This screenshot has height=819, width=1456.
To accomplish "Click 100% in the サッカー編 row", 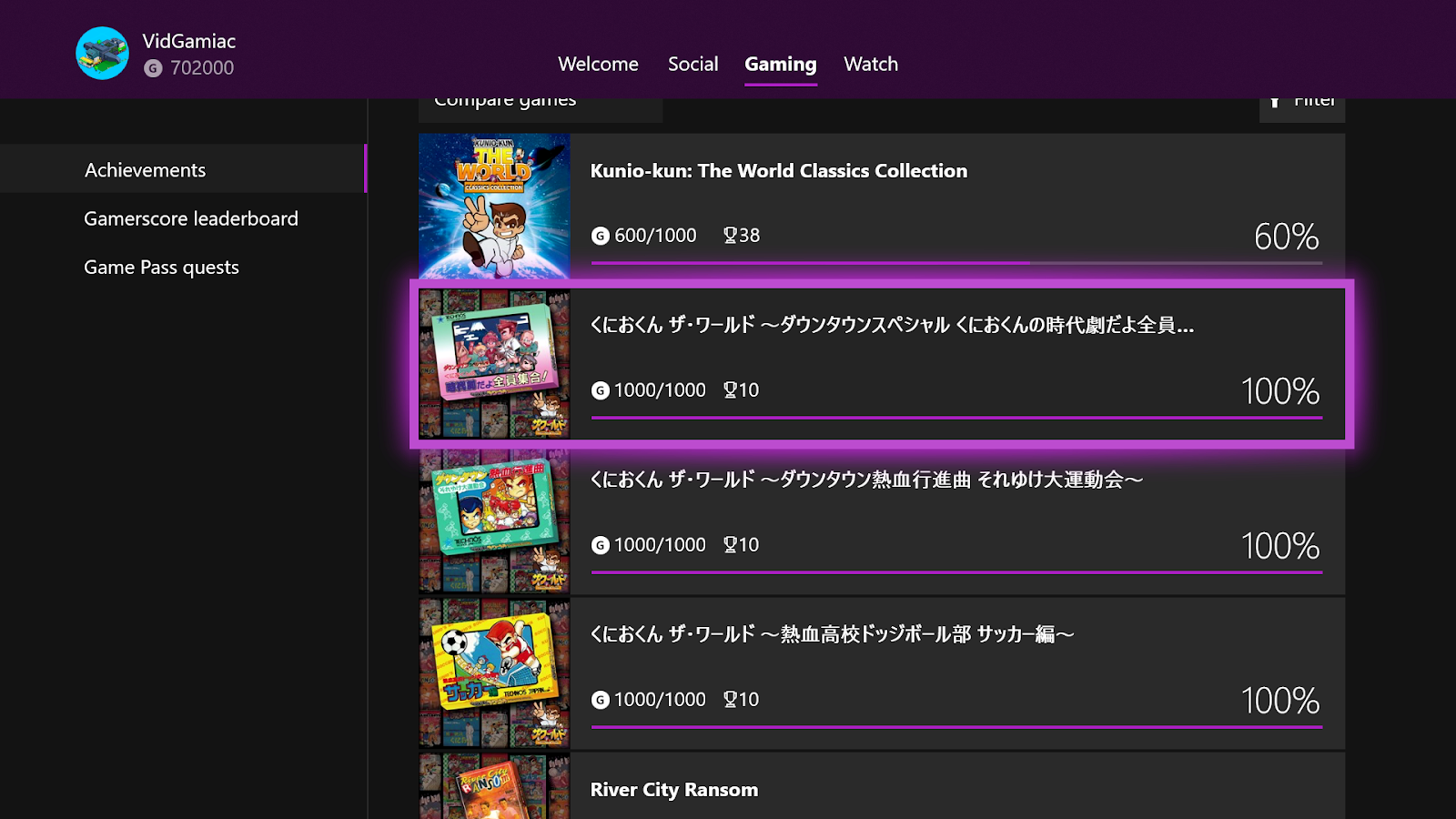I will coord(1280,701).
